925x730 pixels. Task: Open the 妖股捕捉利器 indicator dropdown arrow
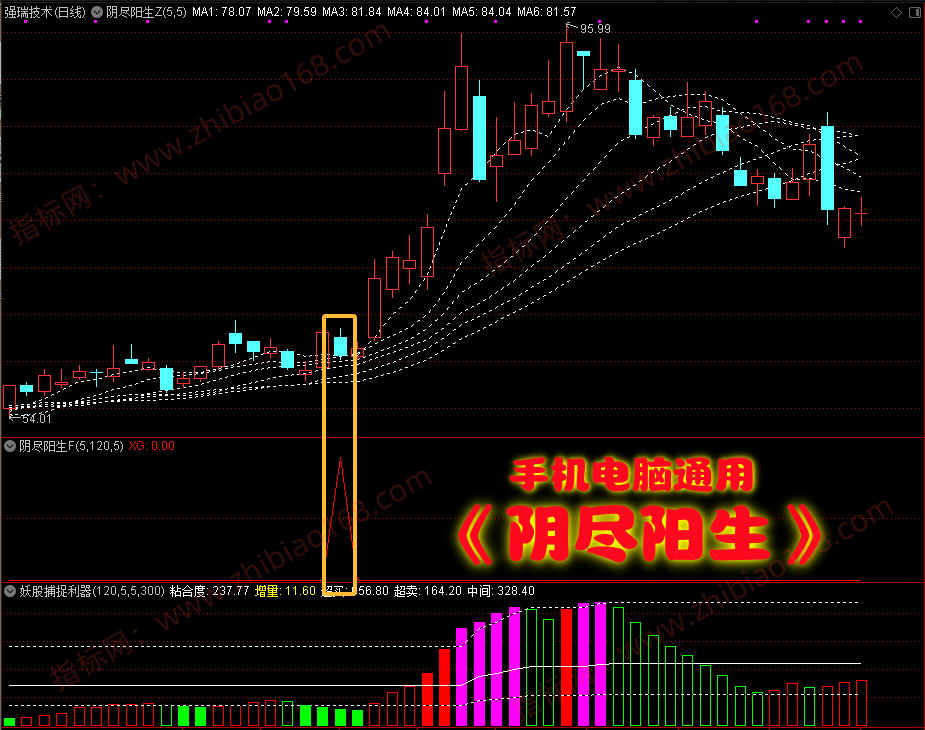pyautogui.click(x=9, y=591)
